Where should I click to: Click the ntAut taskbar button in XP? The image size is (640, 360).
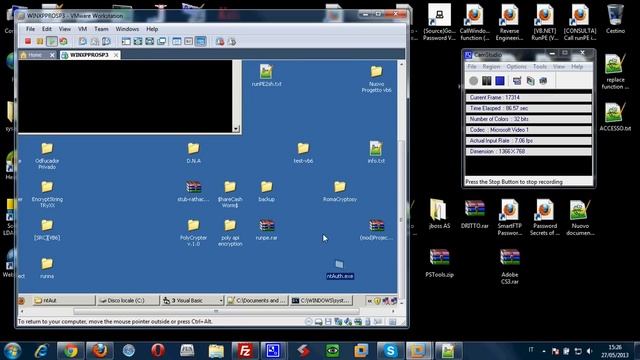click(63, 300)
